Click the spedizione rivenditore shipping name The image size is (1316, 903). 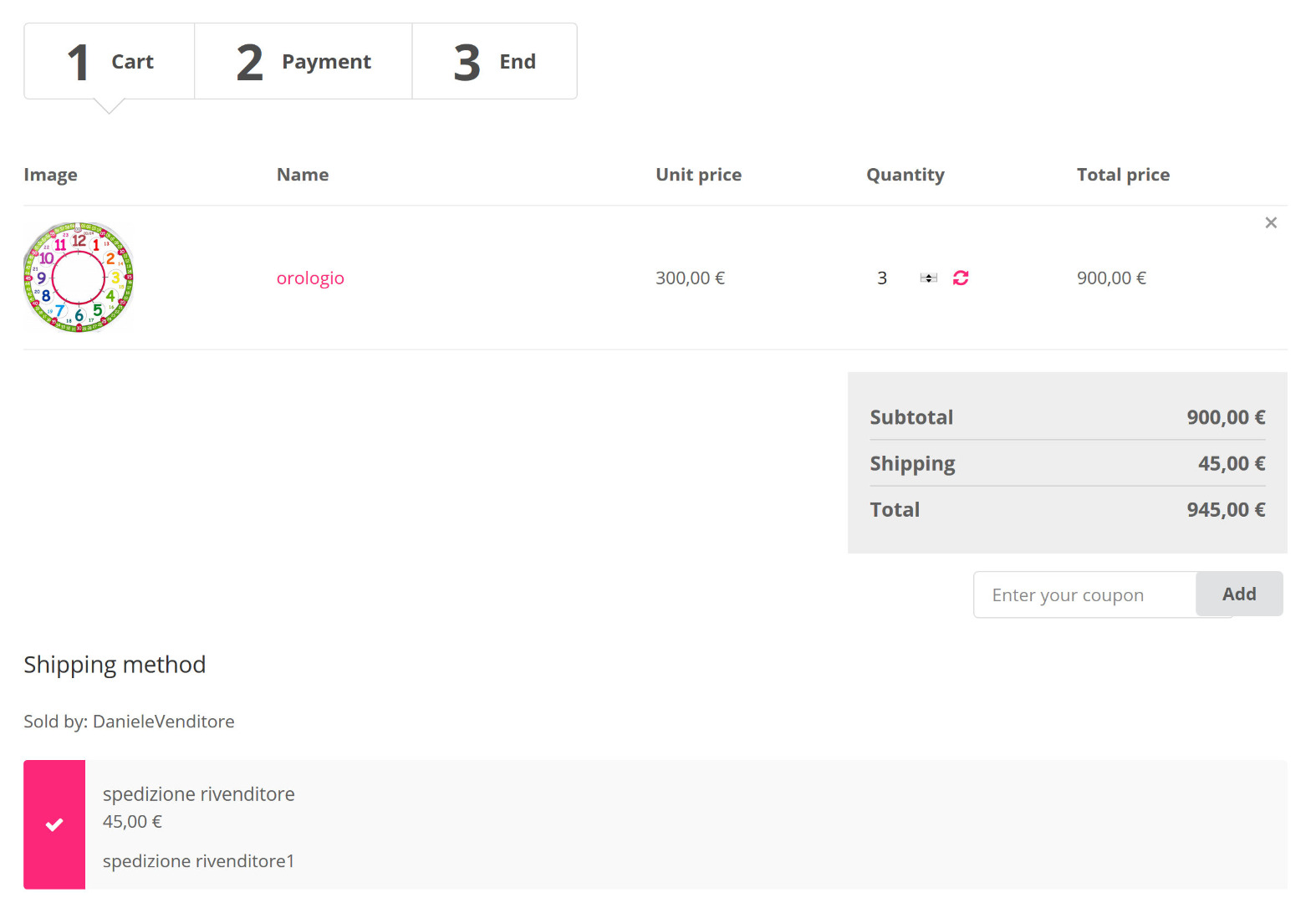[199, 794]
